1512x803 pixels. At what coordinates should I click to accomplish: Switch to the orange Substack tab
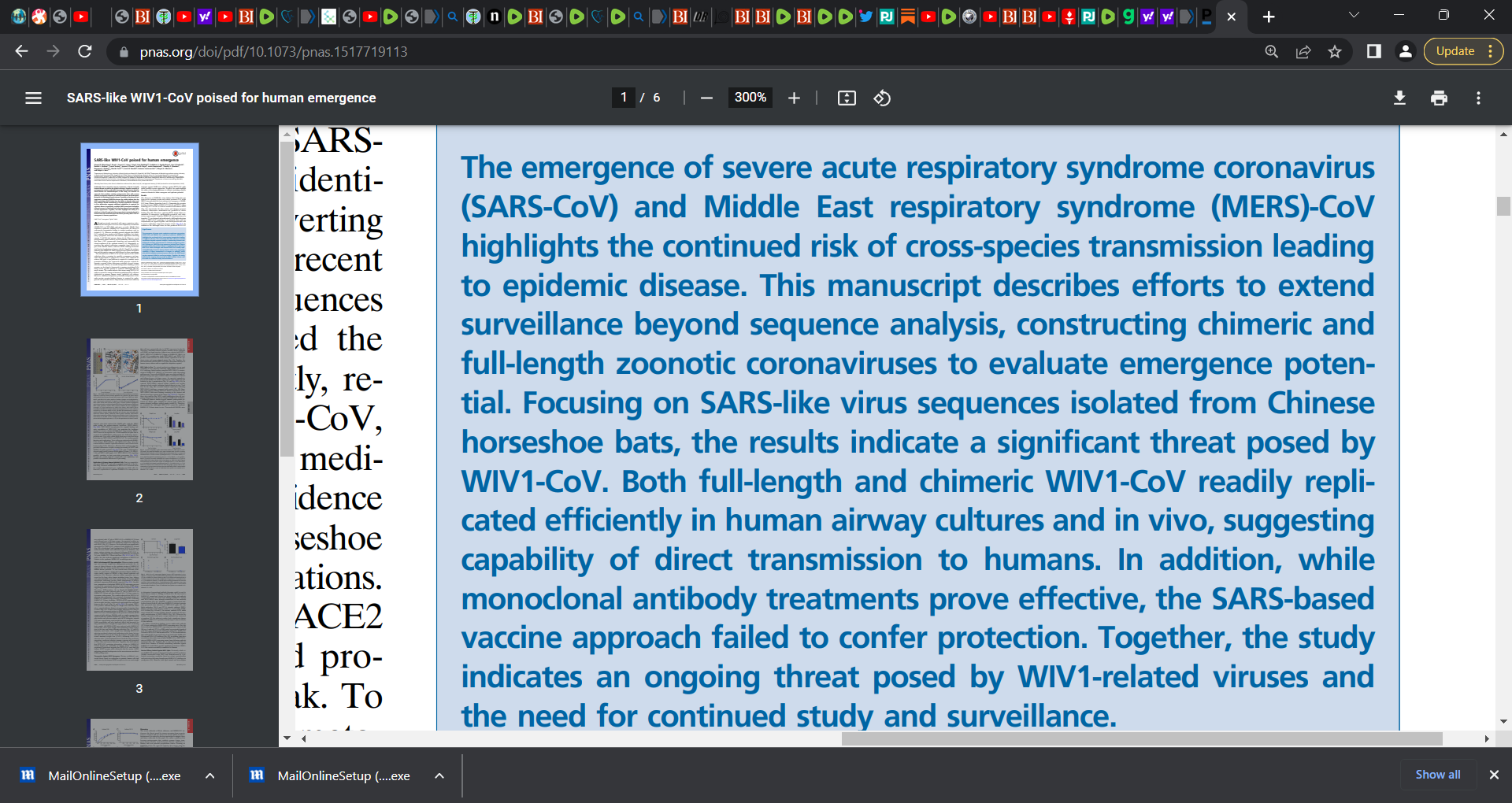[x=907, y=16]
